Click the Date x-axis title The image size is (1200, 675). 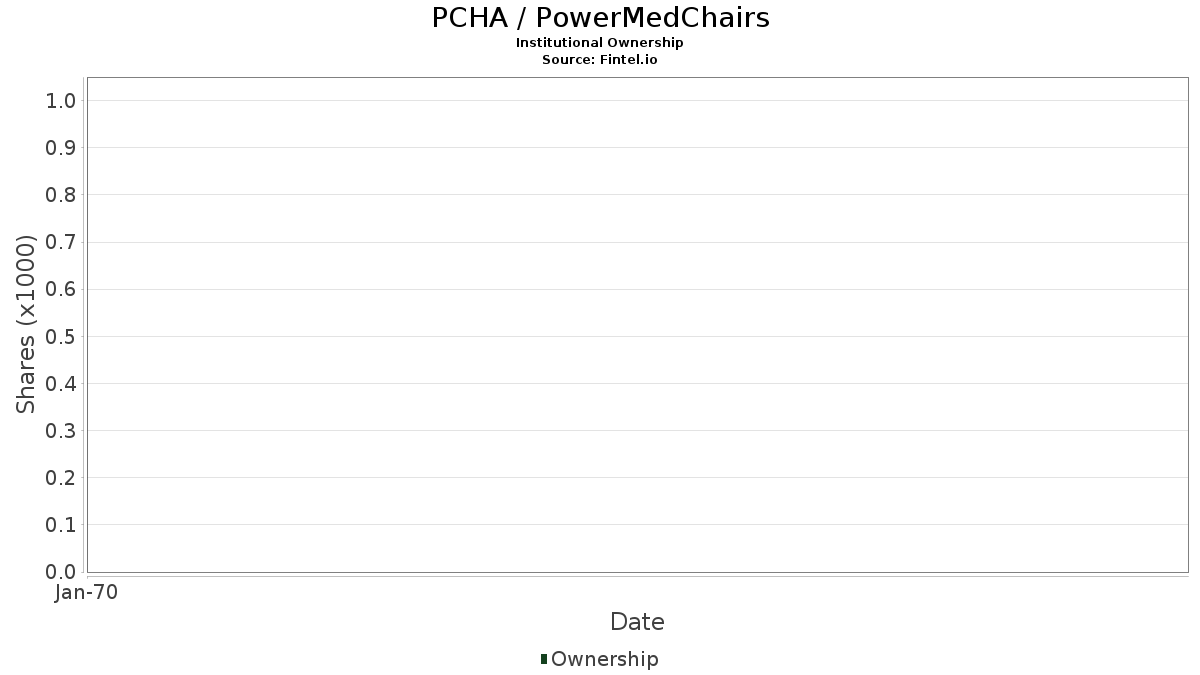(637, 622)
